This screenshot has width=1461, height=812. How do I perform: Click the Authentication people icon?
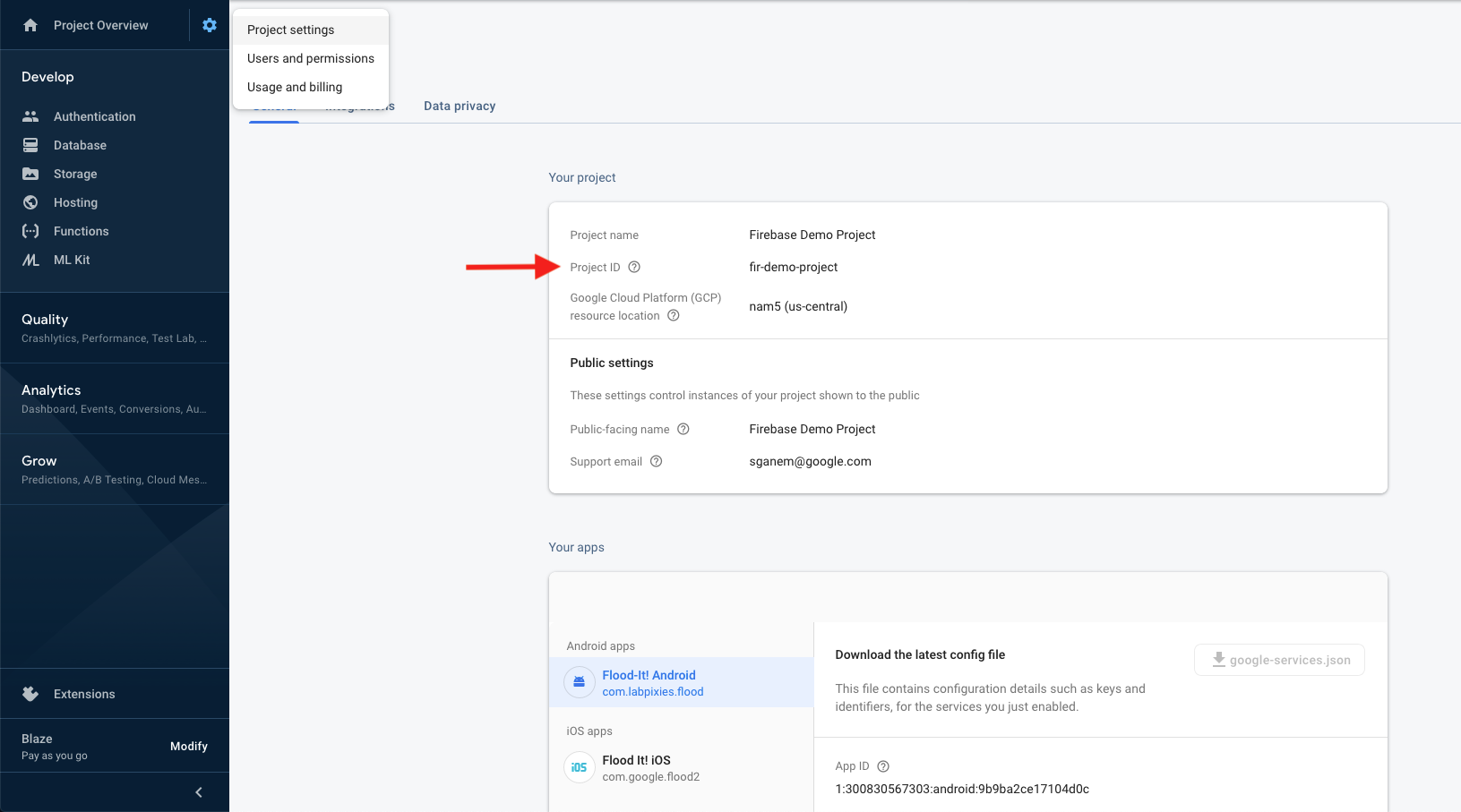(x=30, y=116)
